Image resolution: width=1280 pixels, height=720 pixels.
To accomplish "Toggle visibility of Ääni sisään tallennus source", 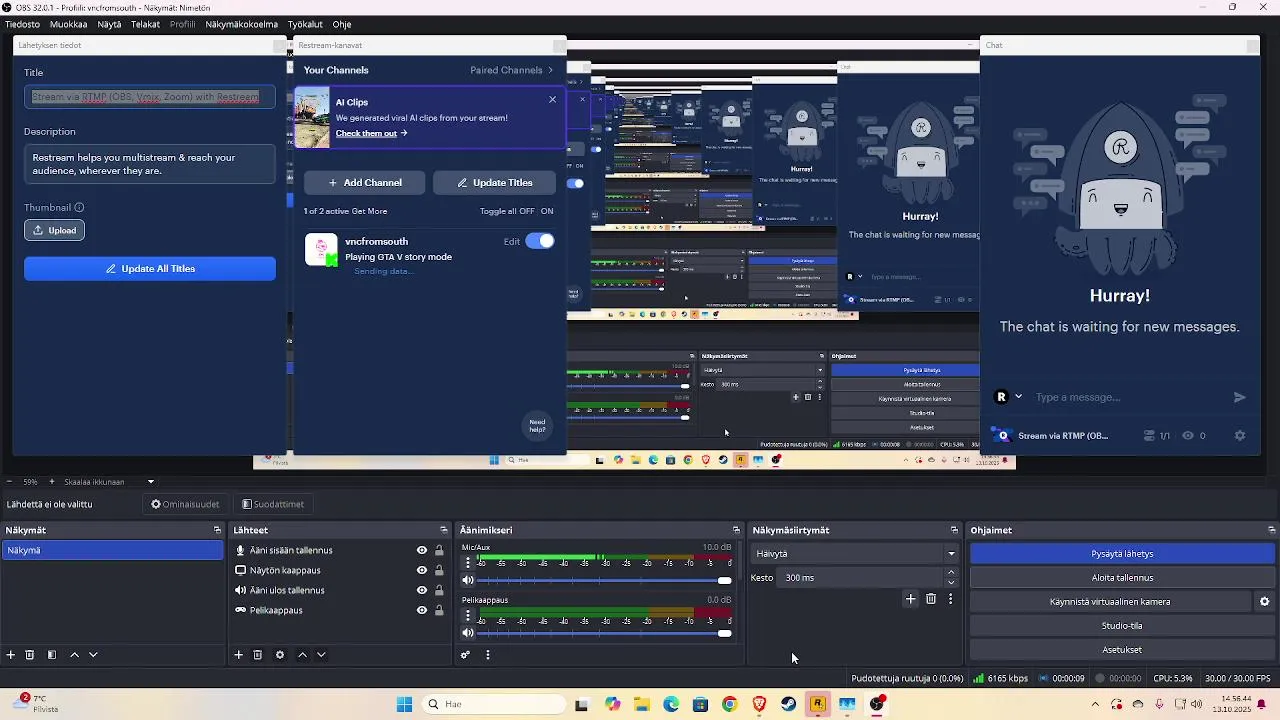I will (422, 550).
